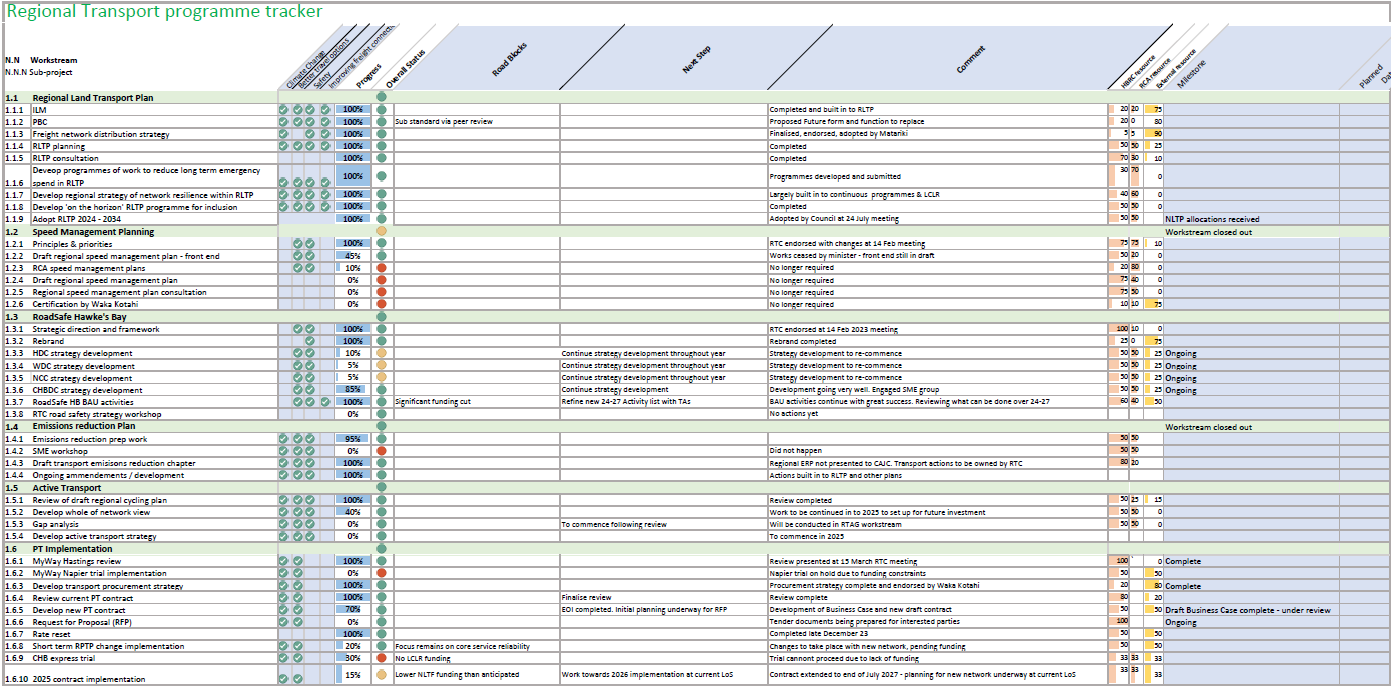Select the PBC row's green overall status circle

pyautogui.click(x=381, y=121)
